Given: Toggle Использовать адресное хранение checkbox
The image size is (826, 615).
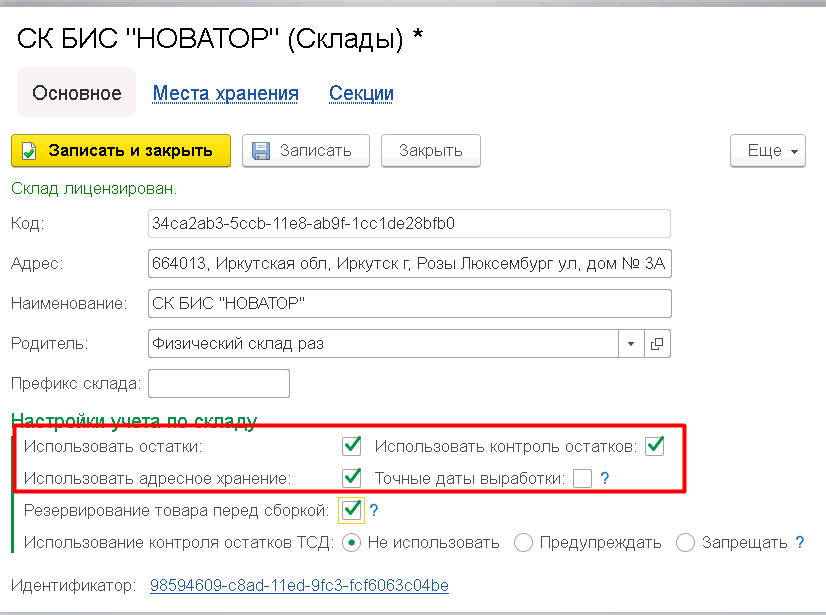Looking at the screenshot, I should coord(351,478).
